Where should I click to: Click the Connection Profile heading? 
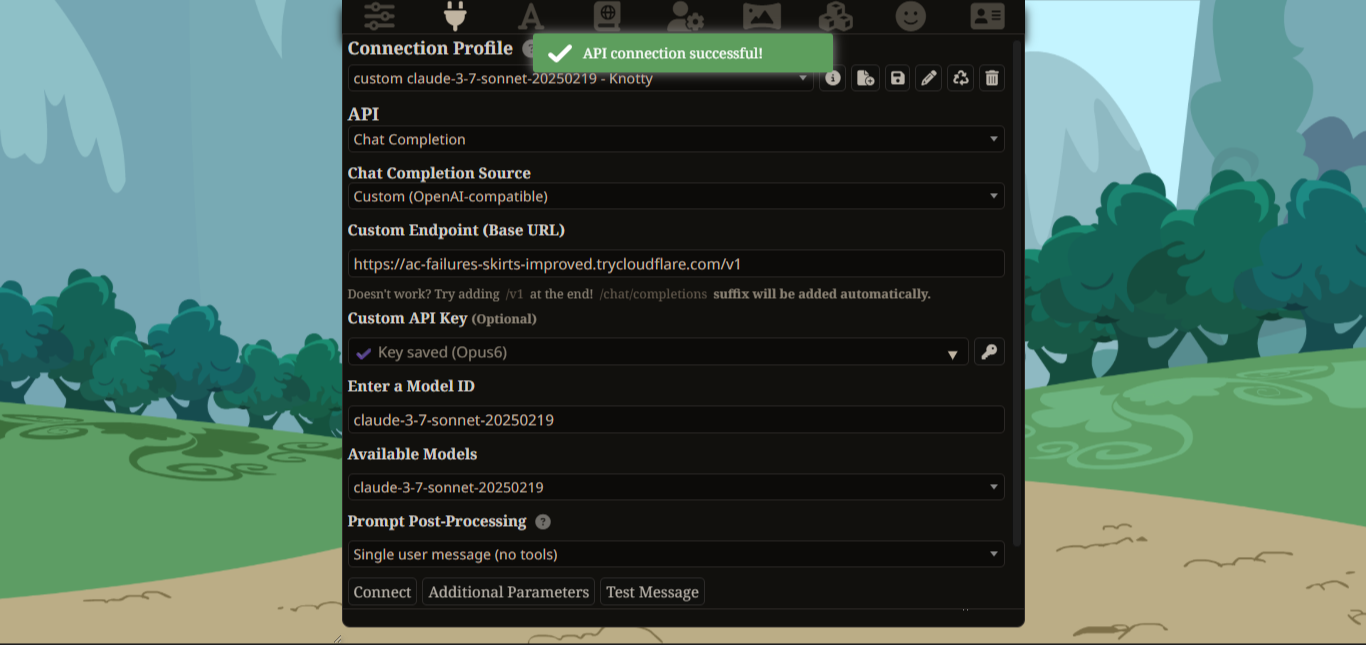point(430,48)
